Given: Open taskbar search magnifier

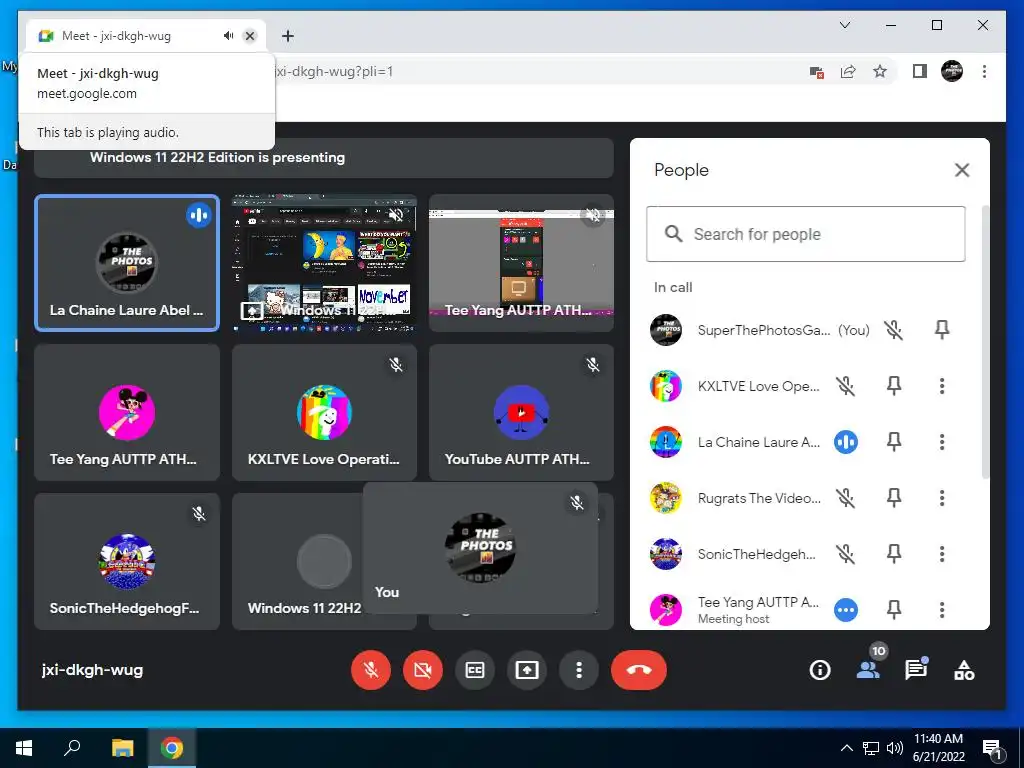Looking at the screenshot, I should [x=72, y=748].
